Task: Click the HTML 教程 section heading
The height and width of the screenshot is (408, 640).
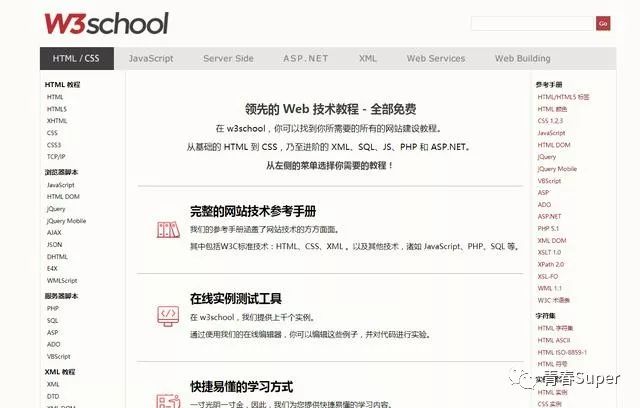Action: [62, 84]
